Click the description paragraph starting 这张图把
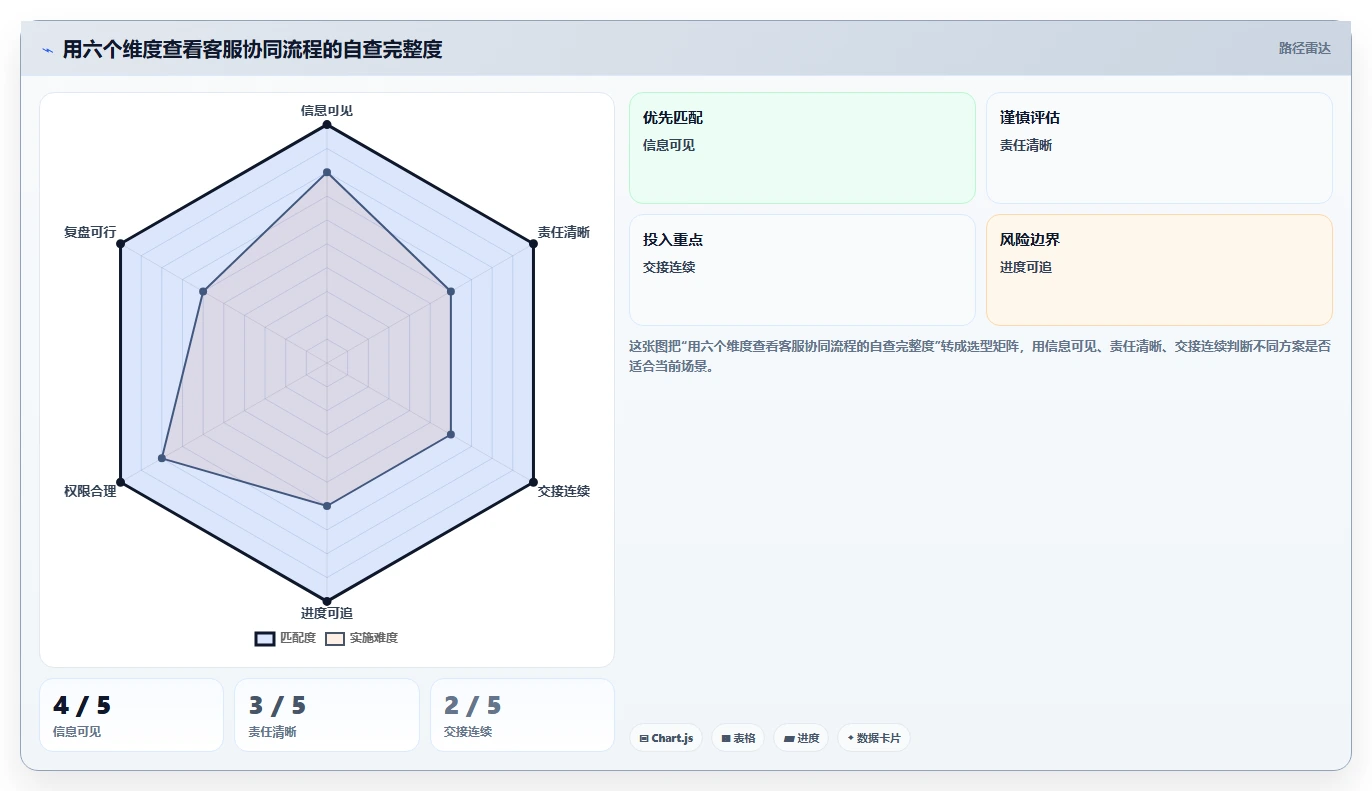The height and width of the screenshot is (791, 1372). tap(980, 356)
